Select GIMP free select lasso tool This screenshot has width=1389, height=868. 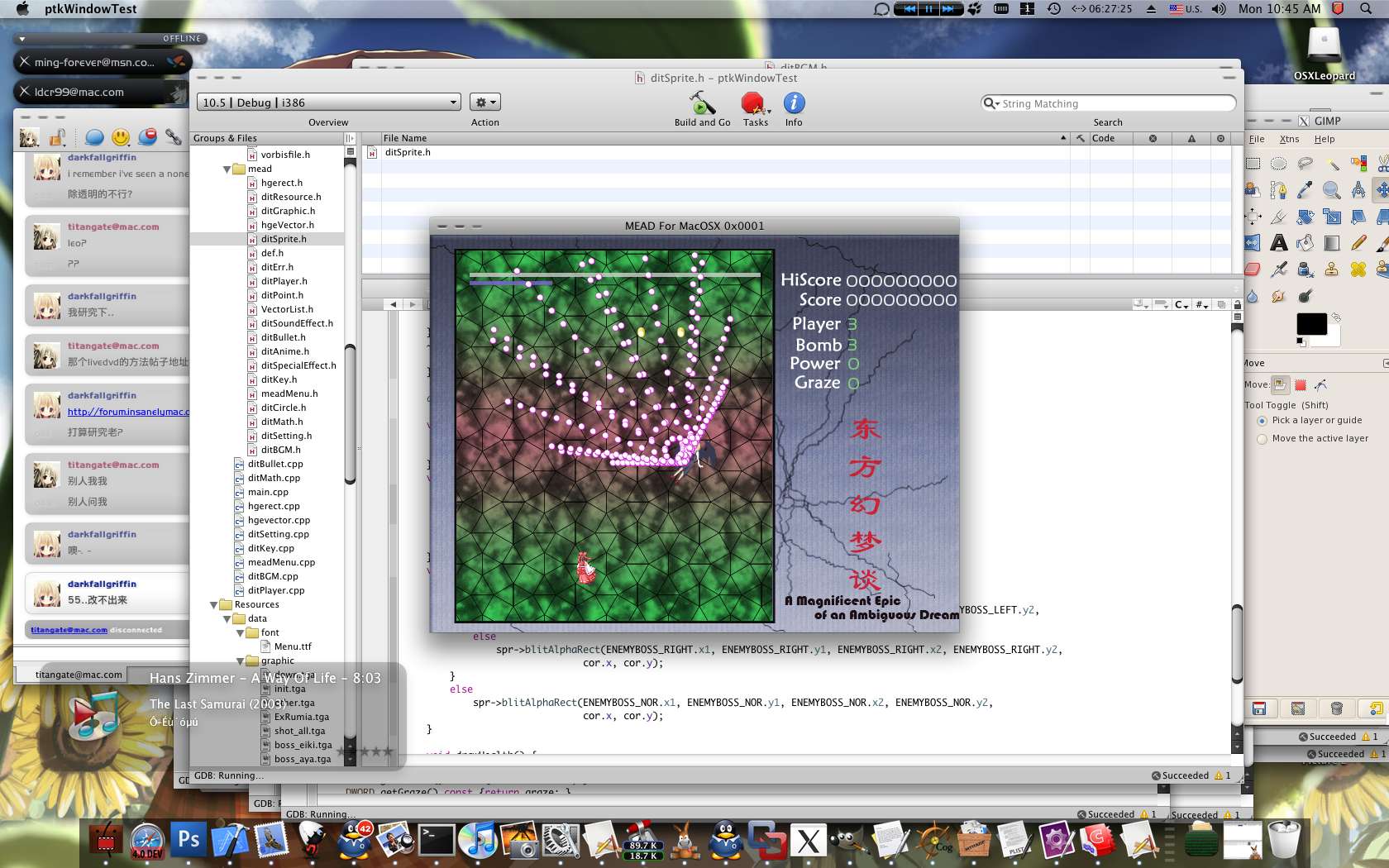pyautogui.click(x=1305, y=163)
